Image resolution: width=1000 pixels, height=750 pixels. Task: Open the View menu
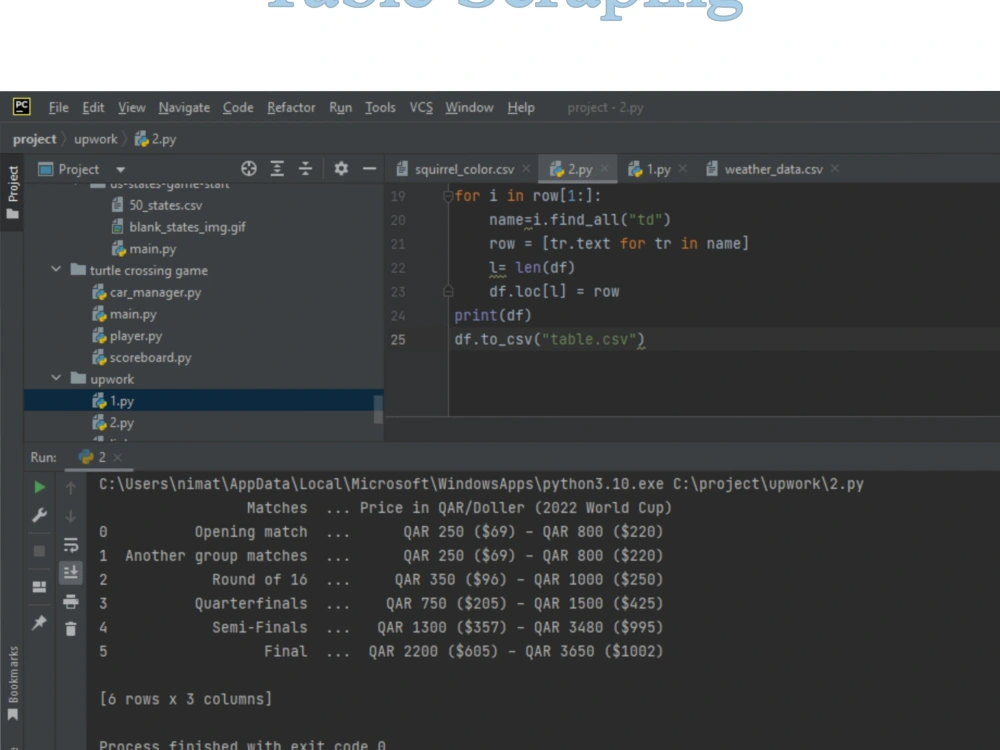click(131, 108)
